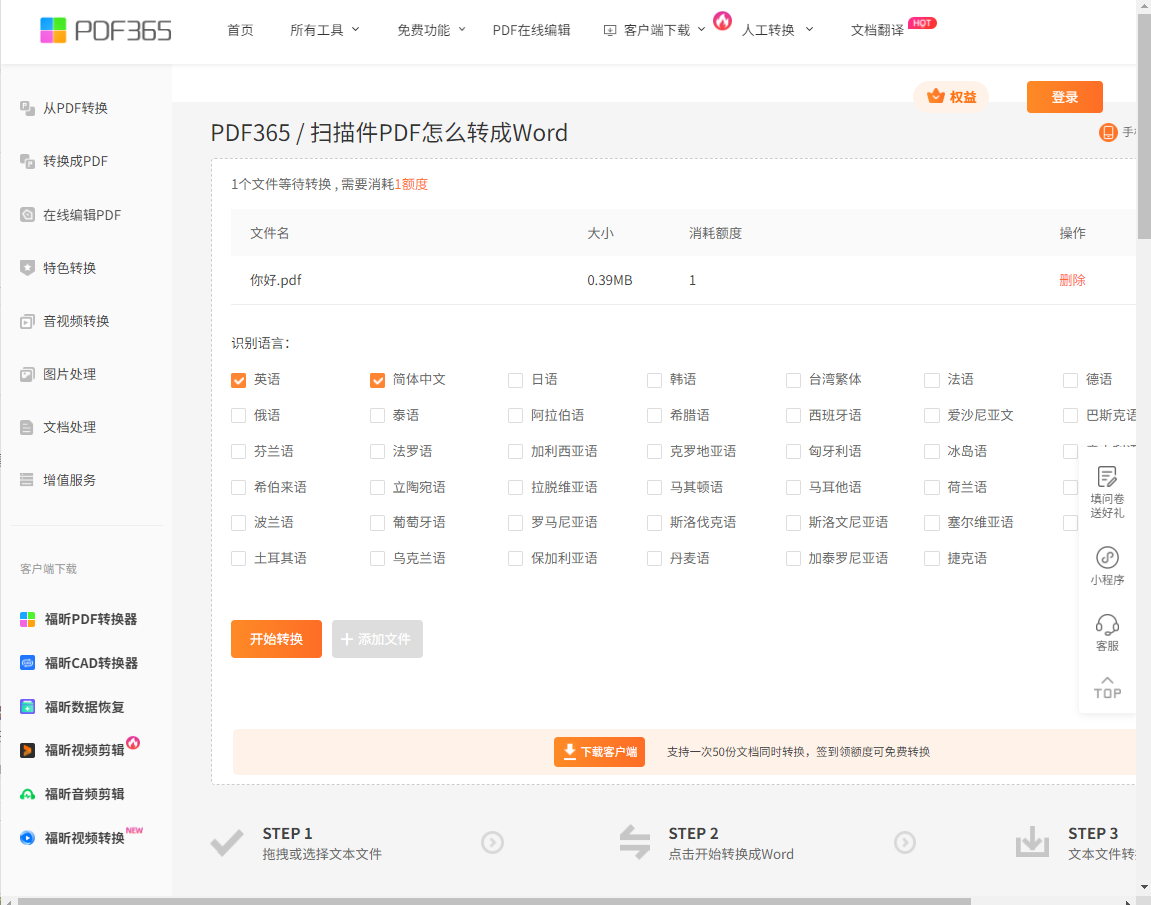Click the STEP 1 checkmark icon
1151x905 pixels.
[227, 843]
